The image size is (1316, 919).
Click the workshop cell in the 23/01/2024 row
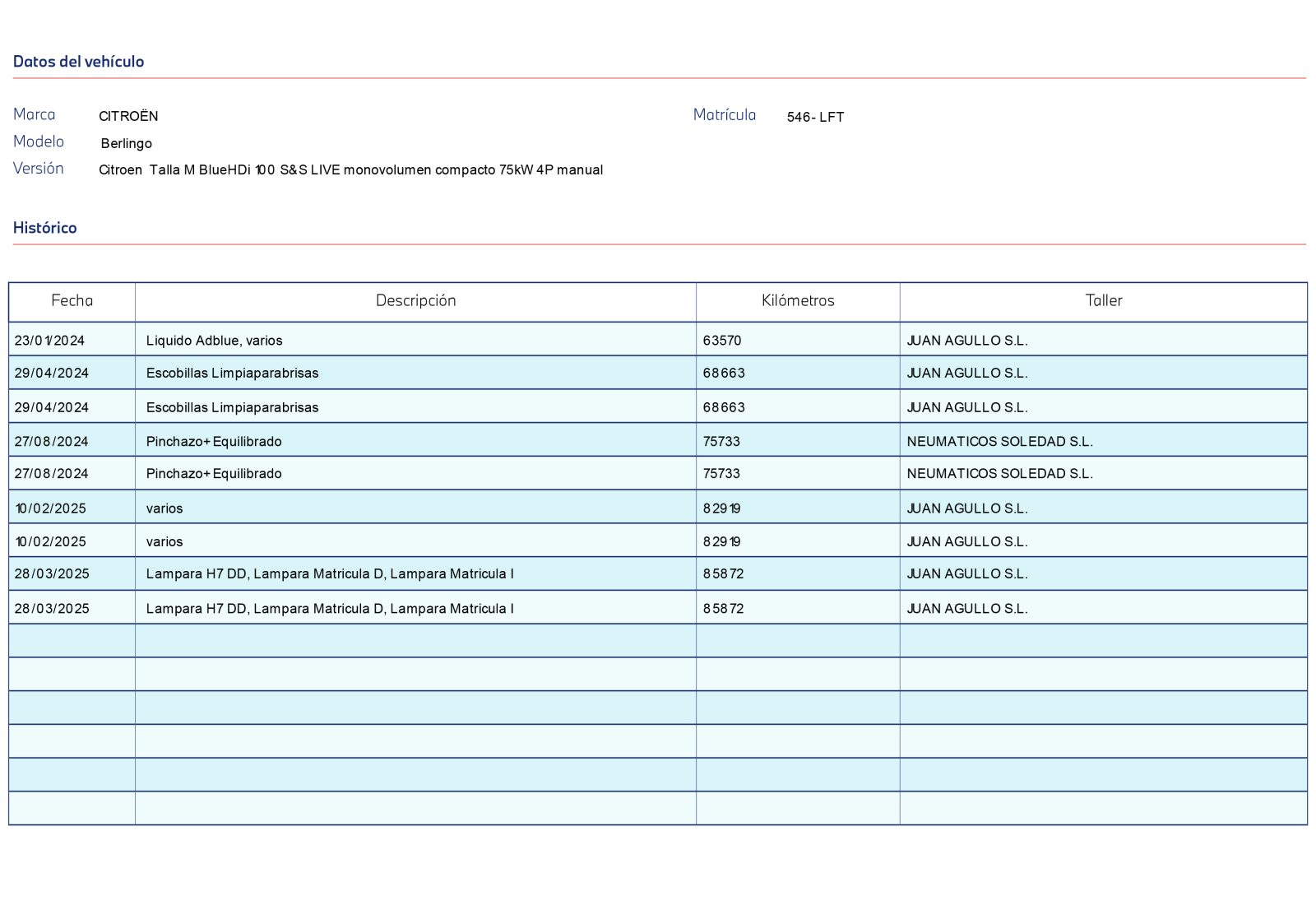[x=967, y=340]
